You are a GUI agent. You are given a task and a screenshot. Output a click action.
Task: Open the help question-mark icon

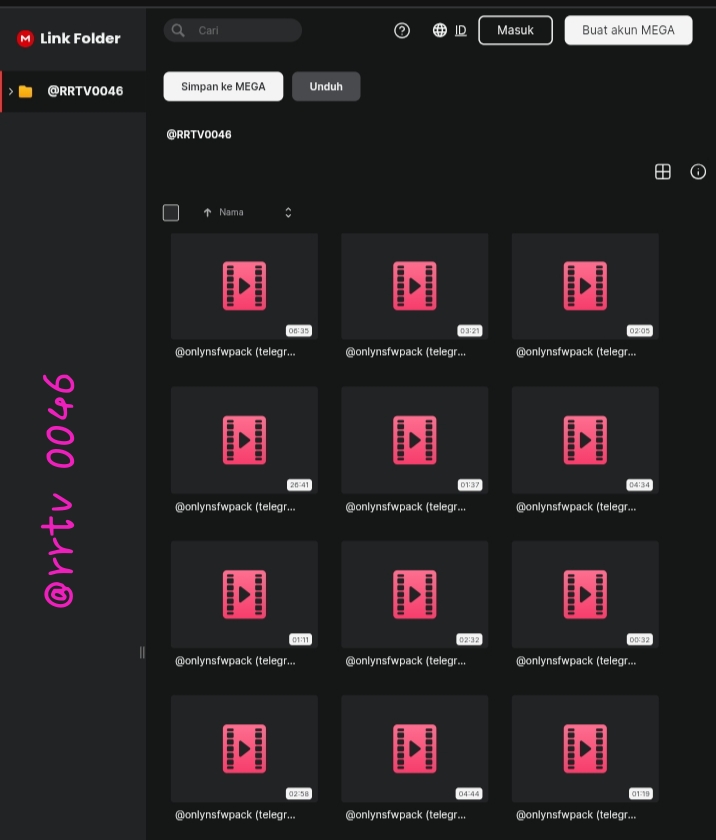(402, 31)
